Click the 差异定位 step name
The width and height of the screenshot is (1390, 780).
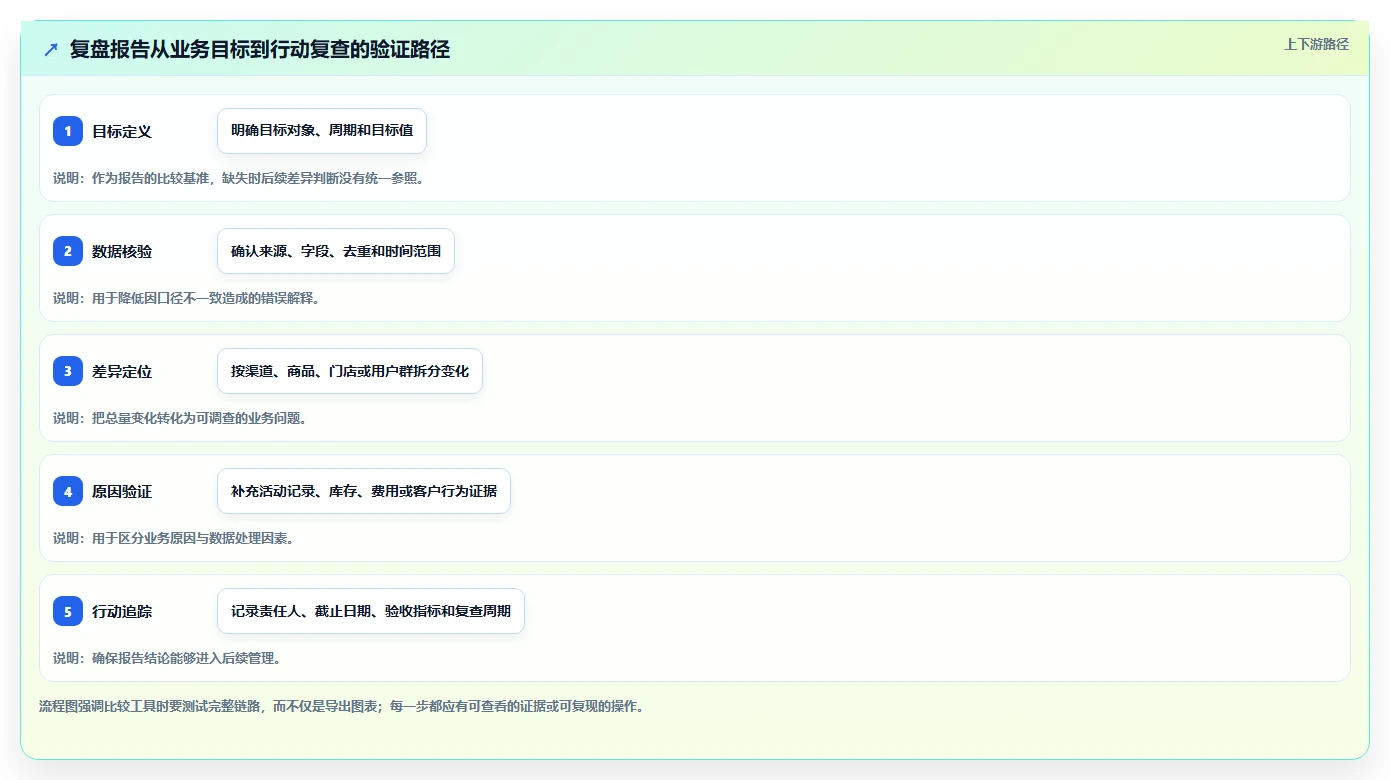122,371
